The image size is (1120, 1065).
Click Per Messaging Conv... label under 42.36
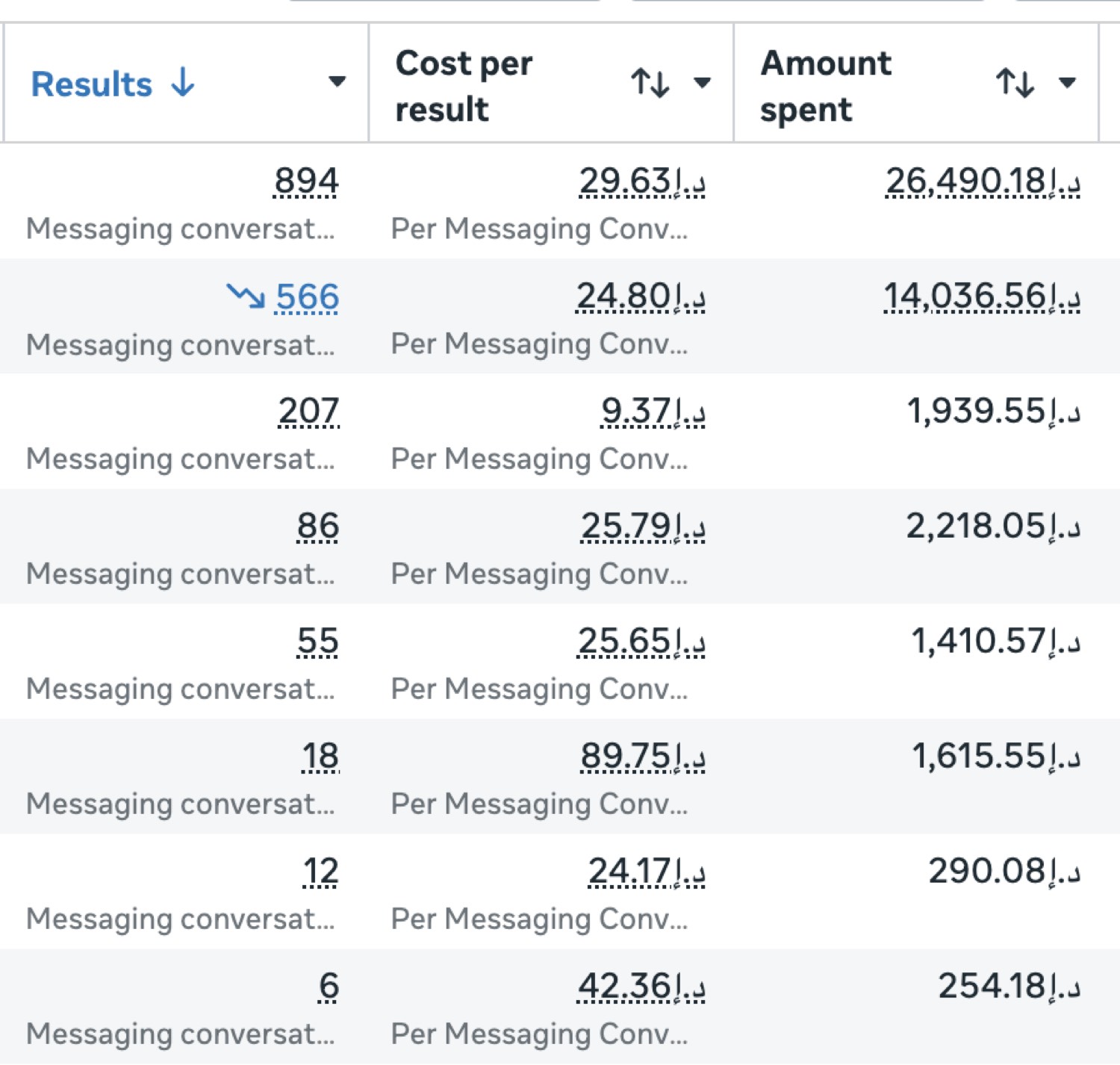pos(539,1034)
